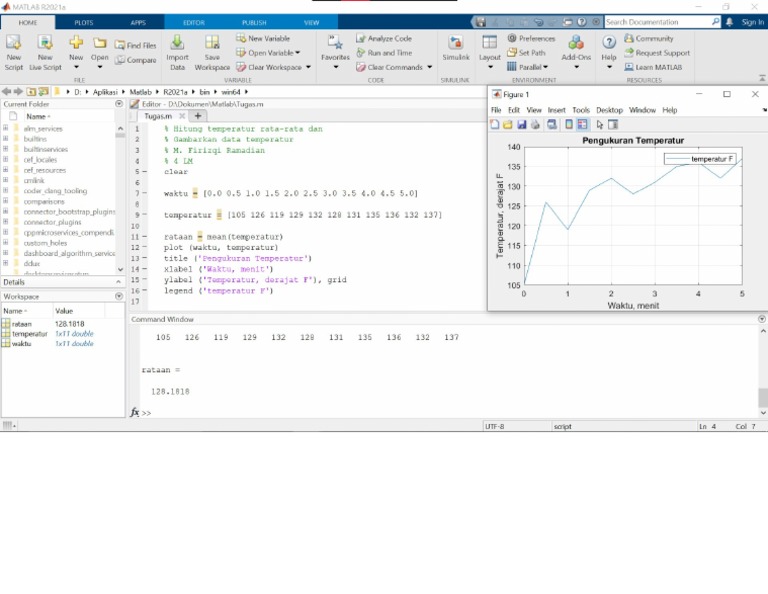This screenshot has width=768, height=594.
Task: Toggle the Edit Plot arrow tool
Action: (600, 125)
